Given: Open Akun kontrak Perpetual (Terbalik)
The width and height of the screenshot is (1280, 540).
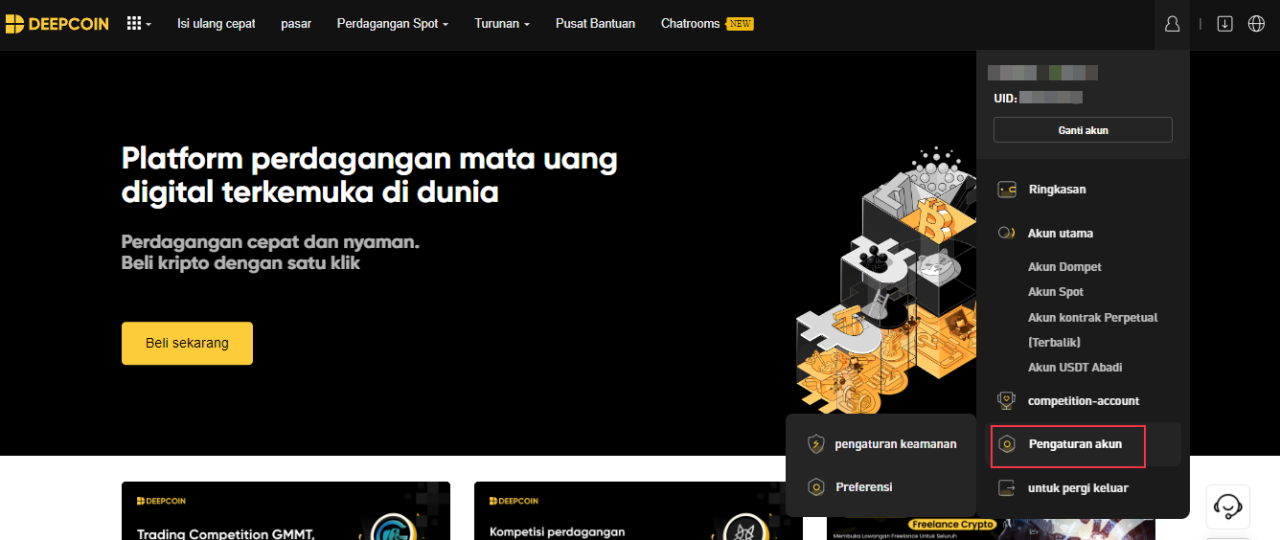Looking at the screenshot, I should (1093, 330).
